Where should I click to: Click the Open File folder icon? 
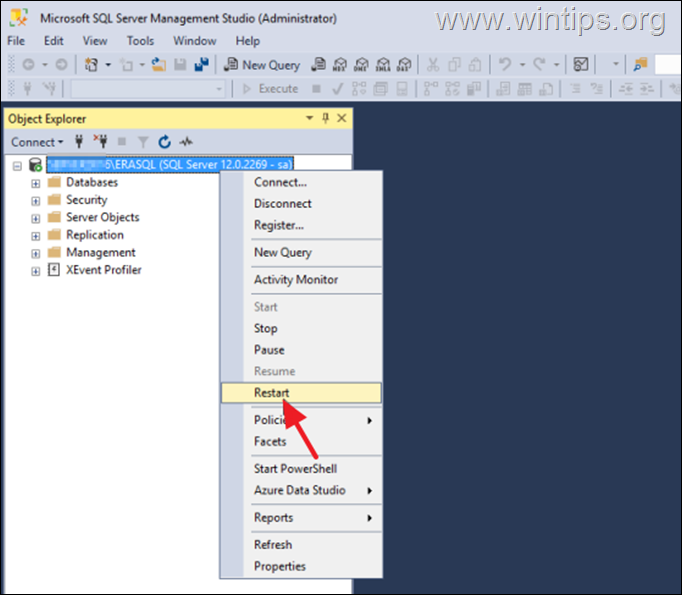[159, 65]
